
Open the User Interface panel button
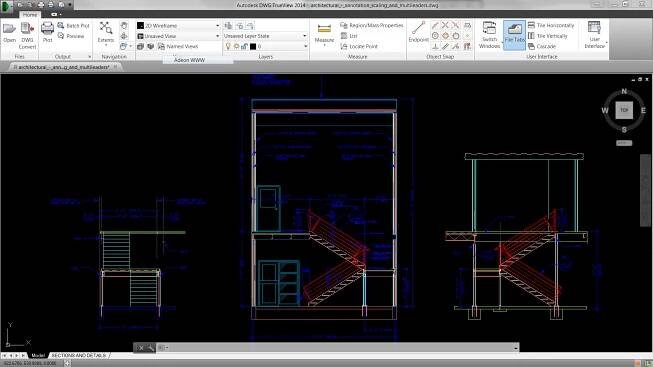(594, 35)
